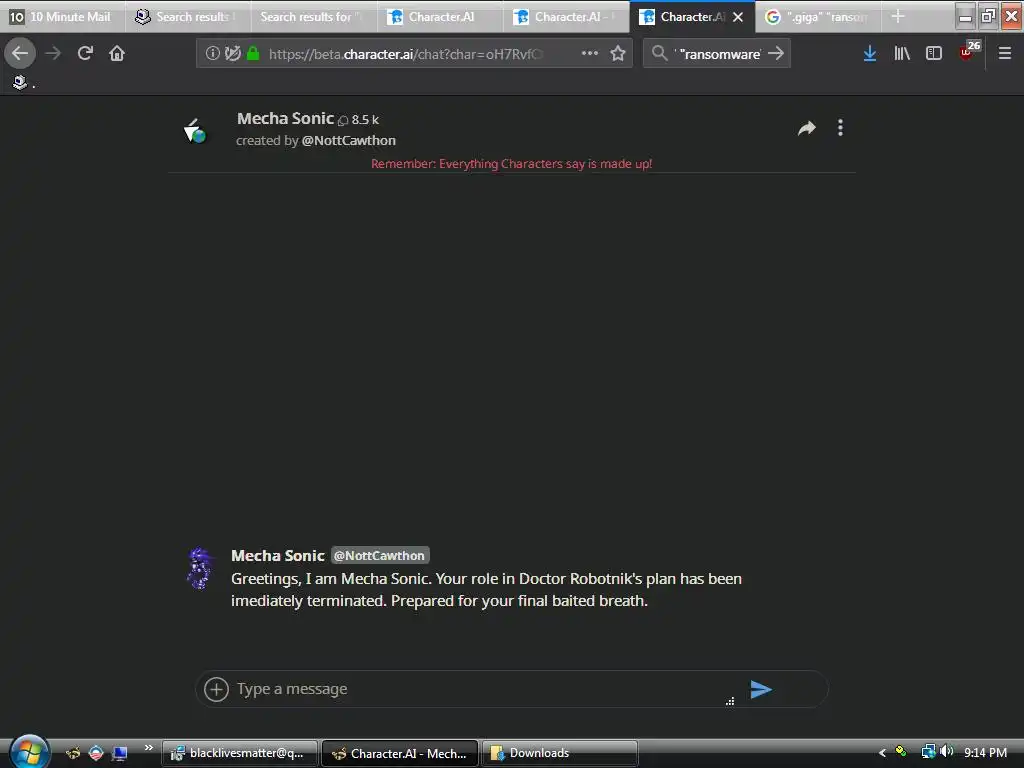This screenshot has height=768, width=1024.
Task: Open the Windows Start menu
Action: point(28,752)
